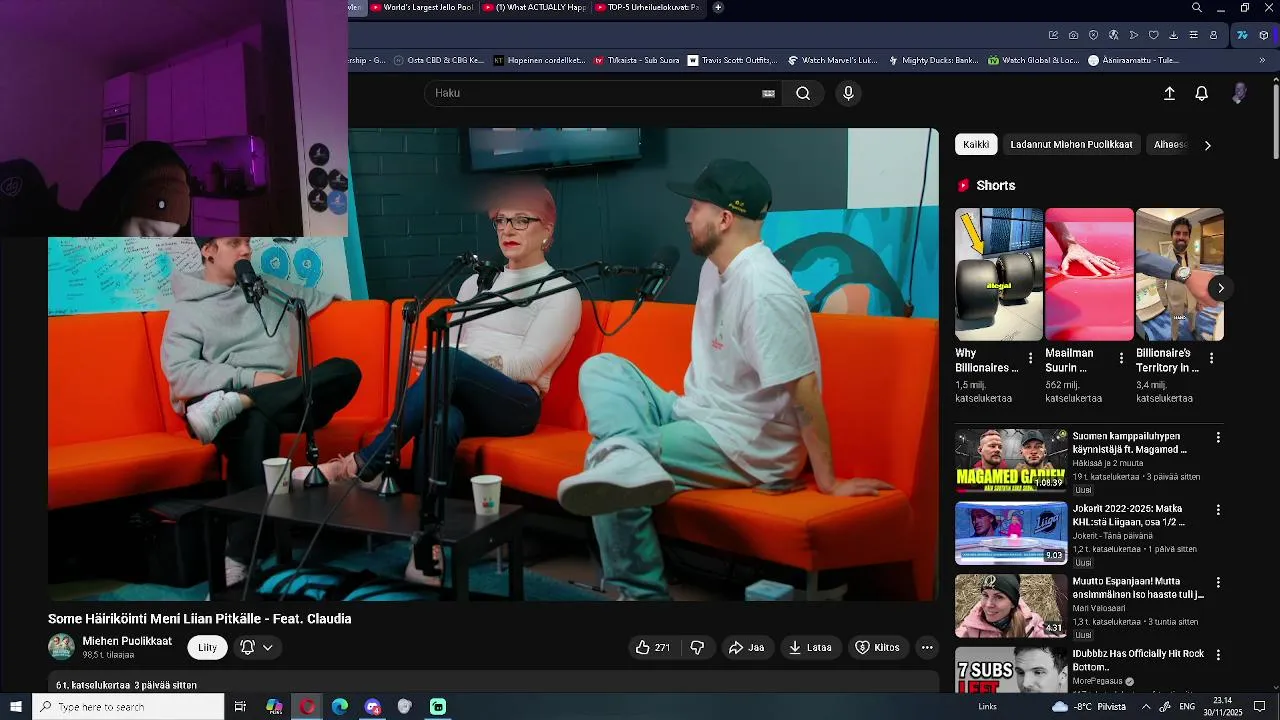Show next Shorts with the arrow
Image resolution: width=1280 pixels, height=720 pixels.
(1220, 288)
